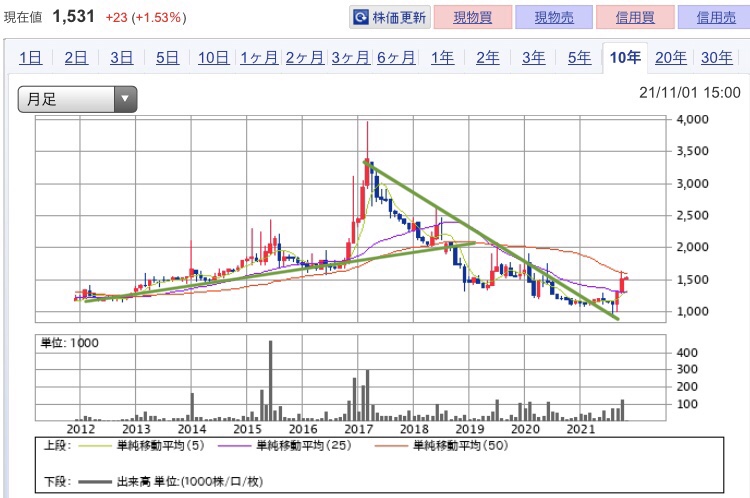Image resolution: width=750 pixels, height=498 pixels.
Task: Switch chart to 2日 range
Action: click(x=76, y=58)
